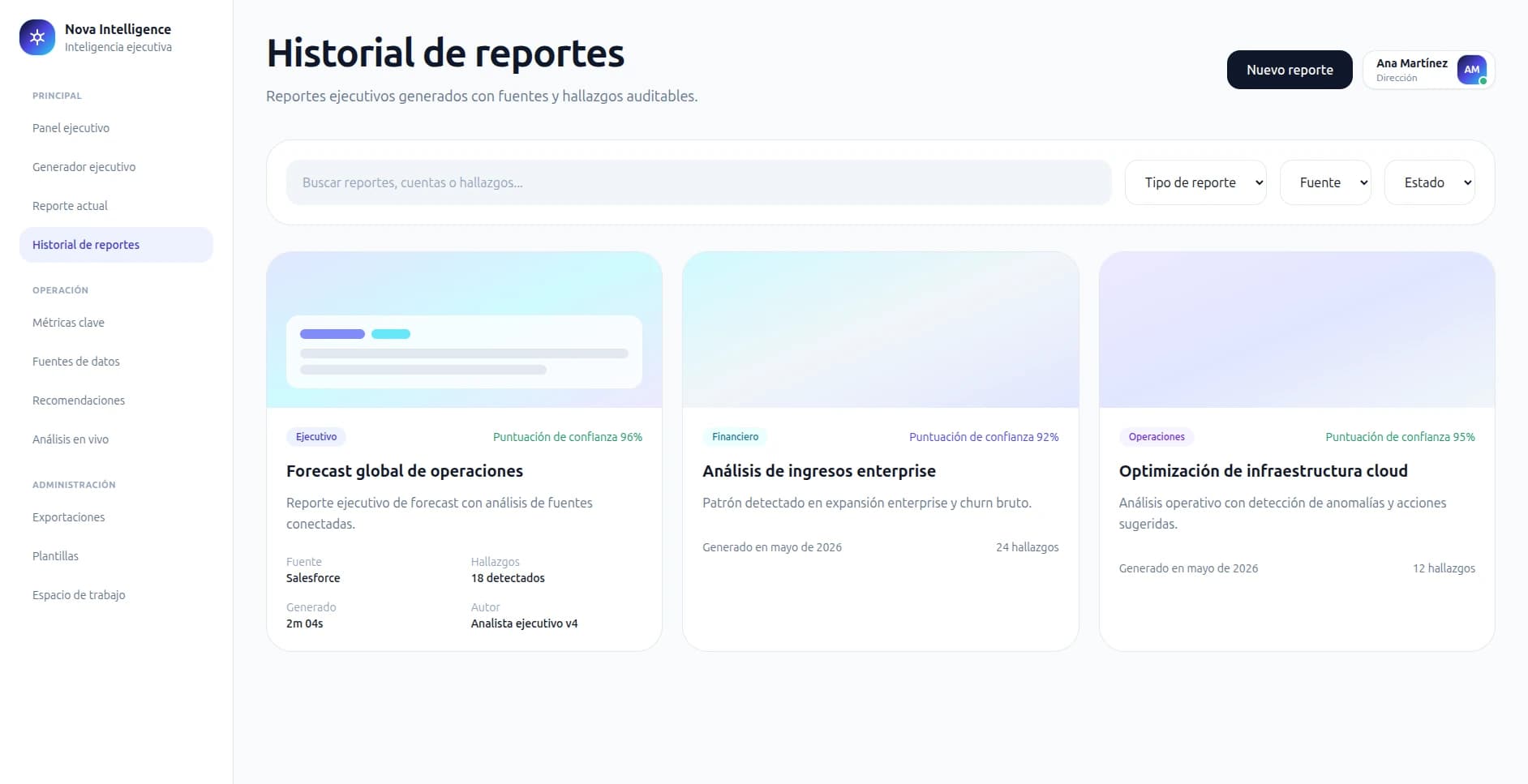
Task: Click the Financiero tag badge
Action: pyautogui.click(x=735, y=437)
